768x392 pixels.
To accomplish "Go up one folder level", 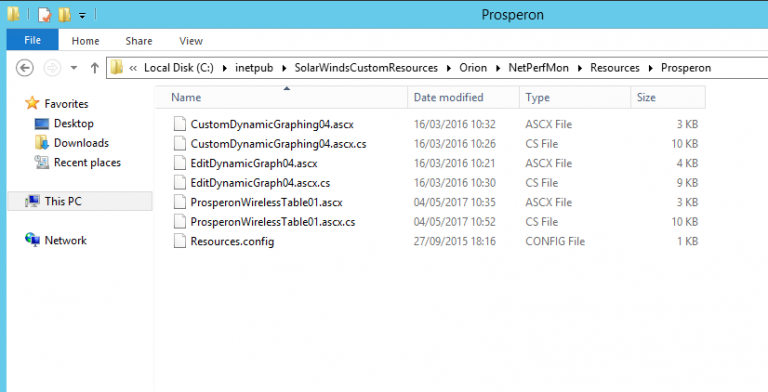I will [x=95, y=68].
